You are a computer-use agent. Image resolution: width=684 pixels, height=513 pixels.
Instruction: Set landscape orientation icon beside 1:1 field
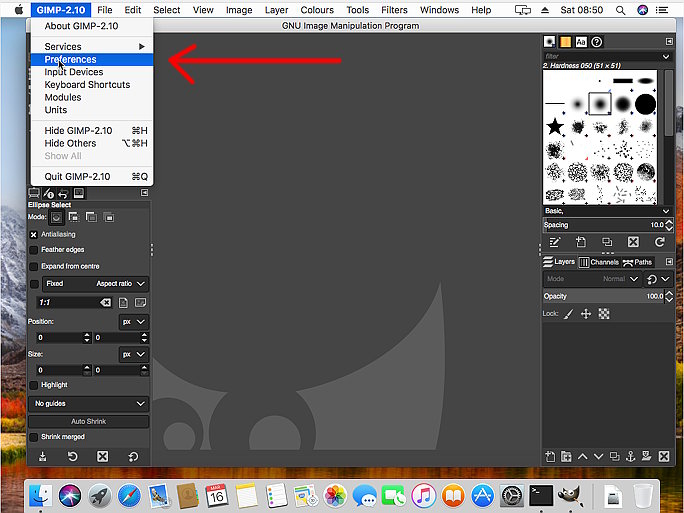(x=140, y=303)
